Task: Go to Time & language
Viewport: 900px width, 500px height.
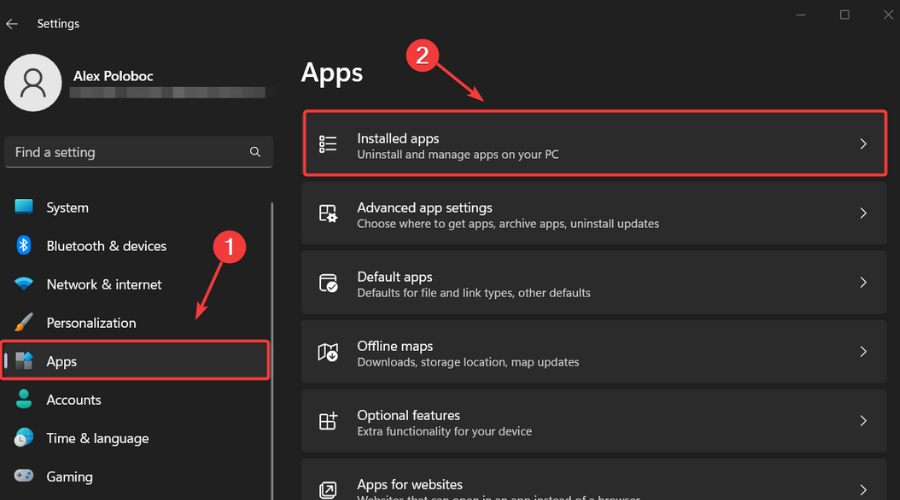Action: coord(135,438)
